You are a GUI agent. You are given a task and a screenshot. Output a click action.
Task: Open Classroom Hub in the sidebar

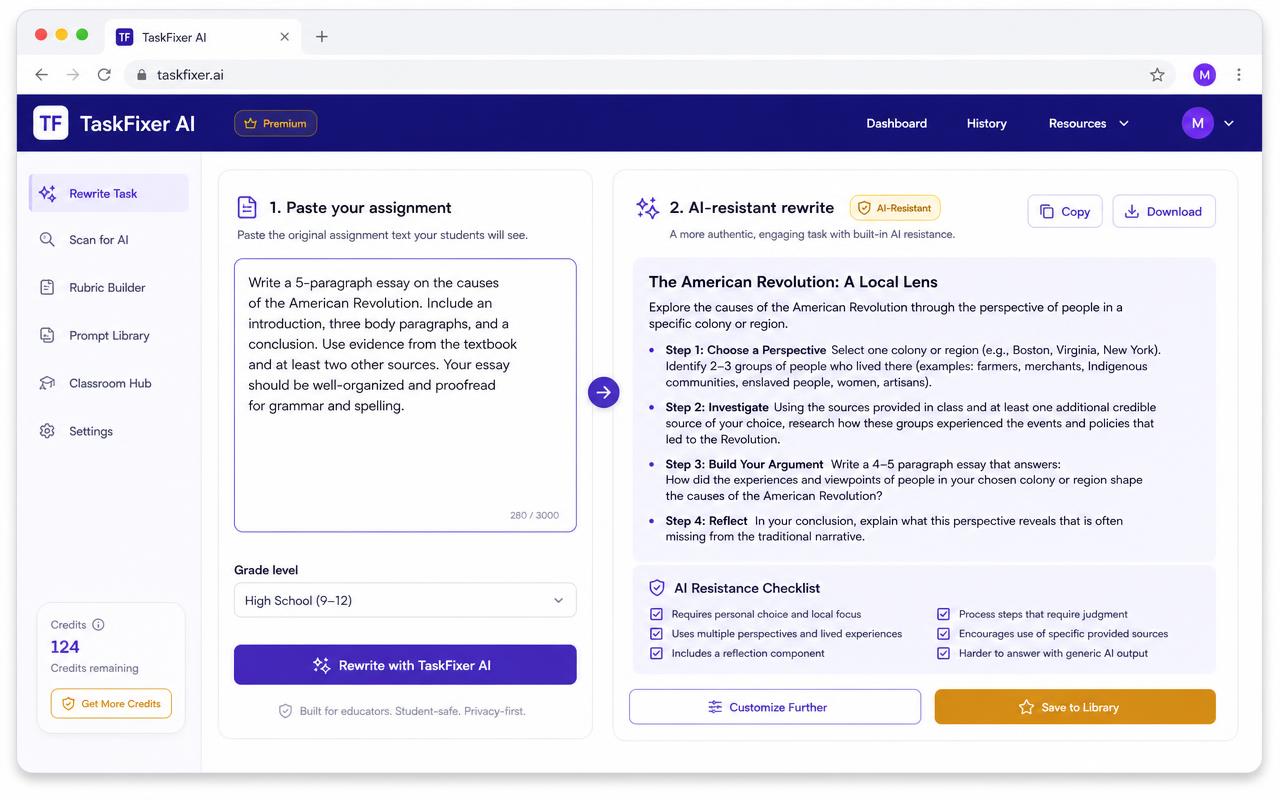pos(108,383)
